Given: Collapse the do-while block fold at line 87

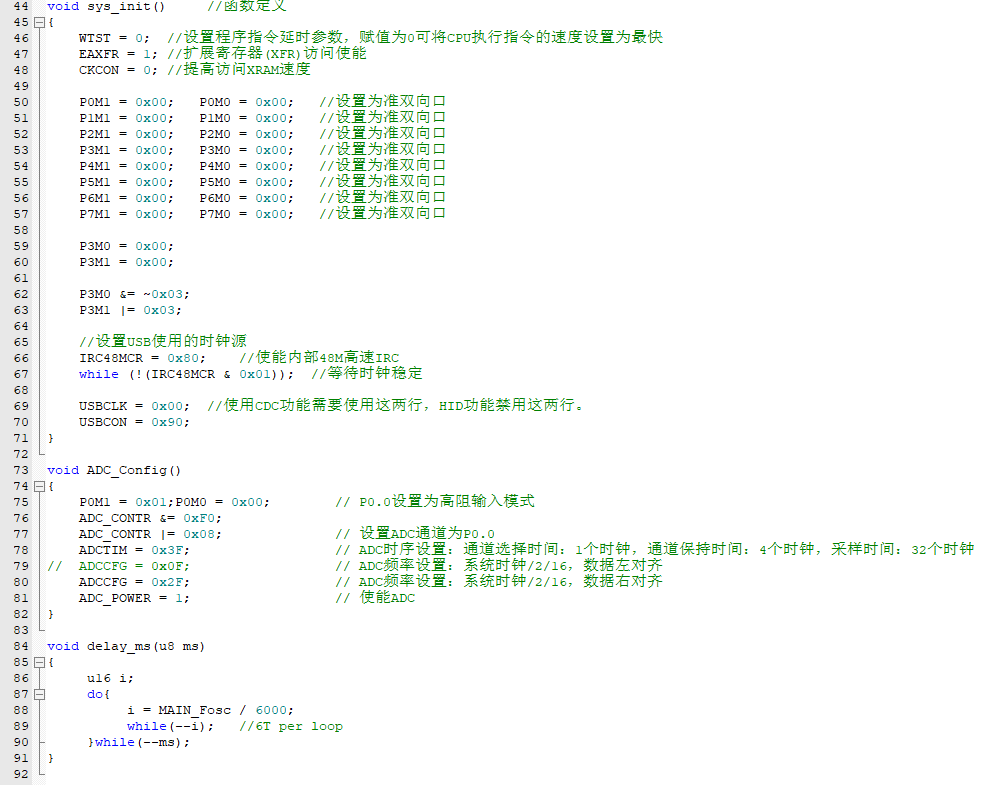Looking at the screenshot, I should pos(39,694).
